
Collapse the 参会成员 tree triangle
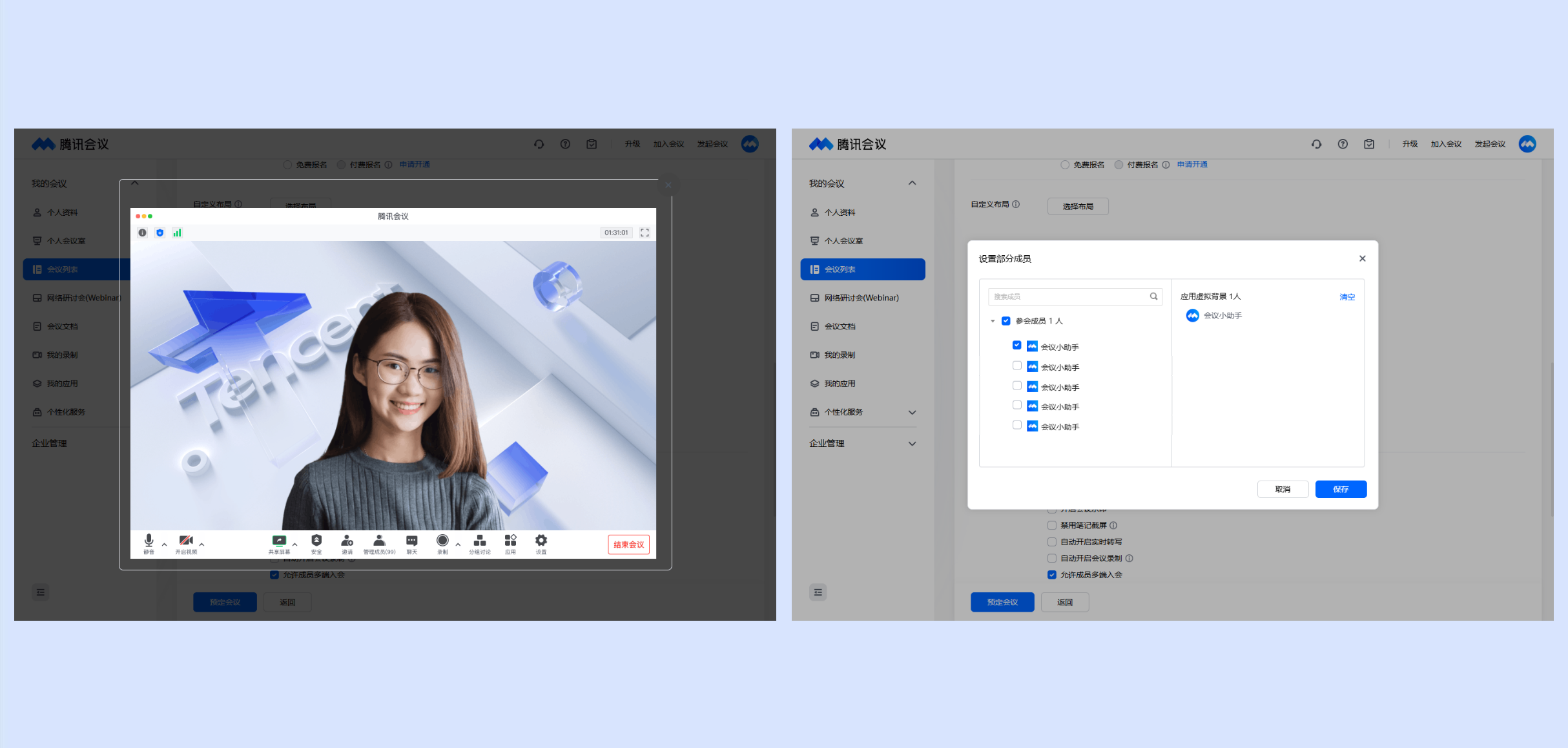point(993,321)
